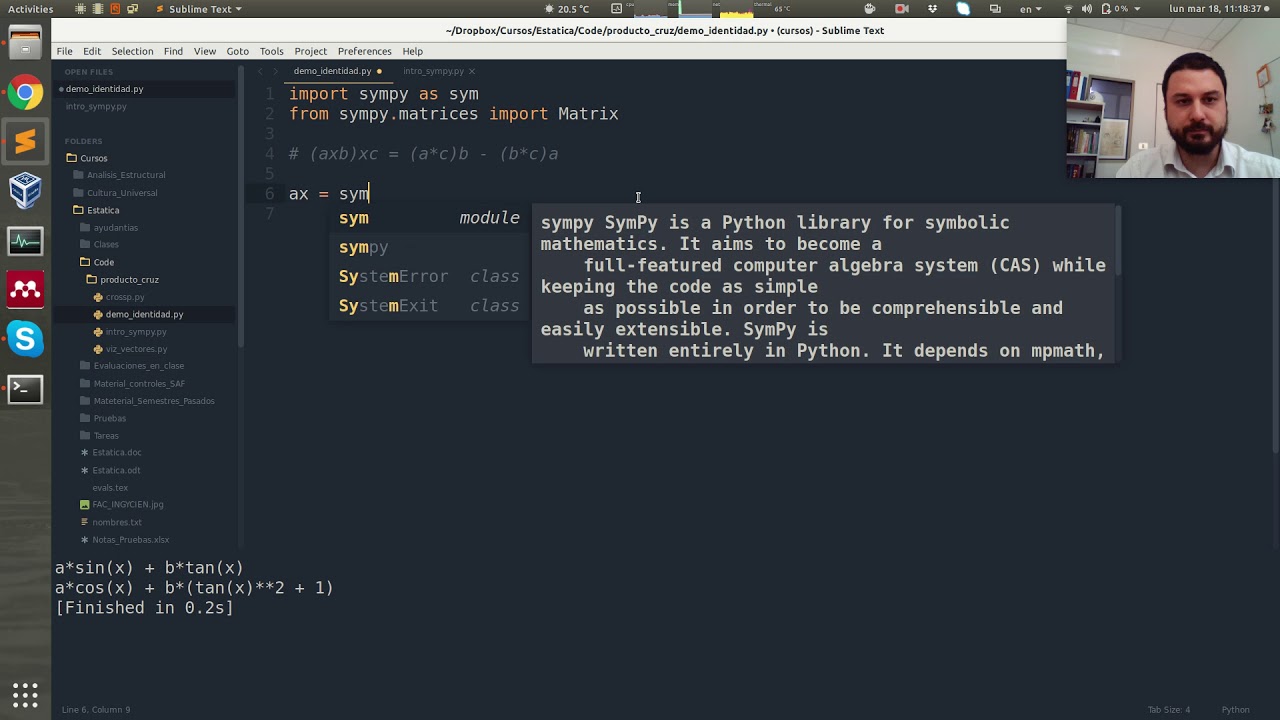This screenshot has height=720, width=1280.
Task: Close the intro_sympy.py tab
Action: tap(472, 71)
